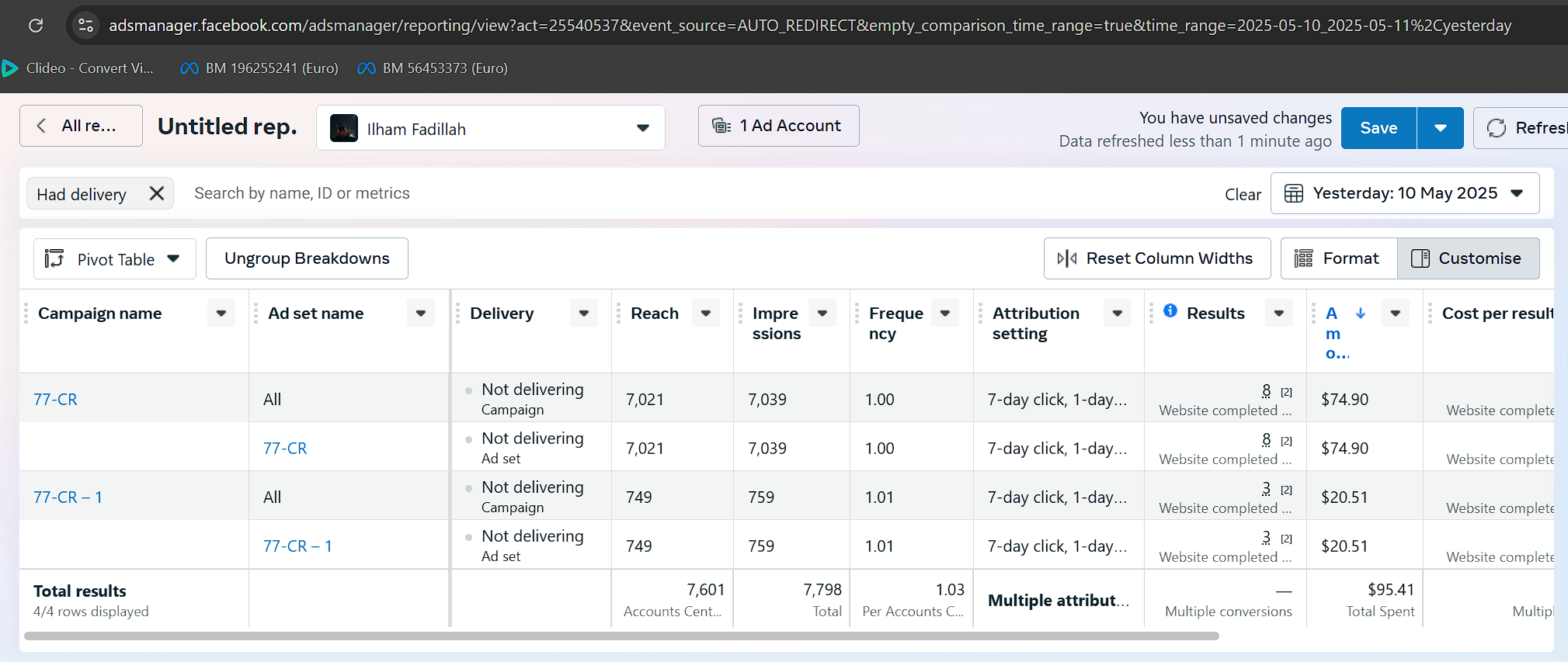Screen dimensions: 1568x662
Task: Open the Yesterday date range picker
Action: click(1404, 193)
